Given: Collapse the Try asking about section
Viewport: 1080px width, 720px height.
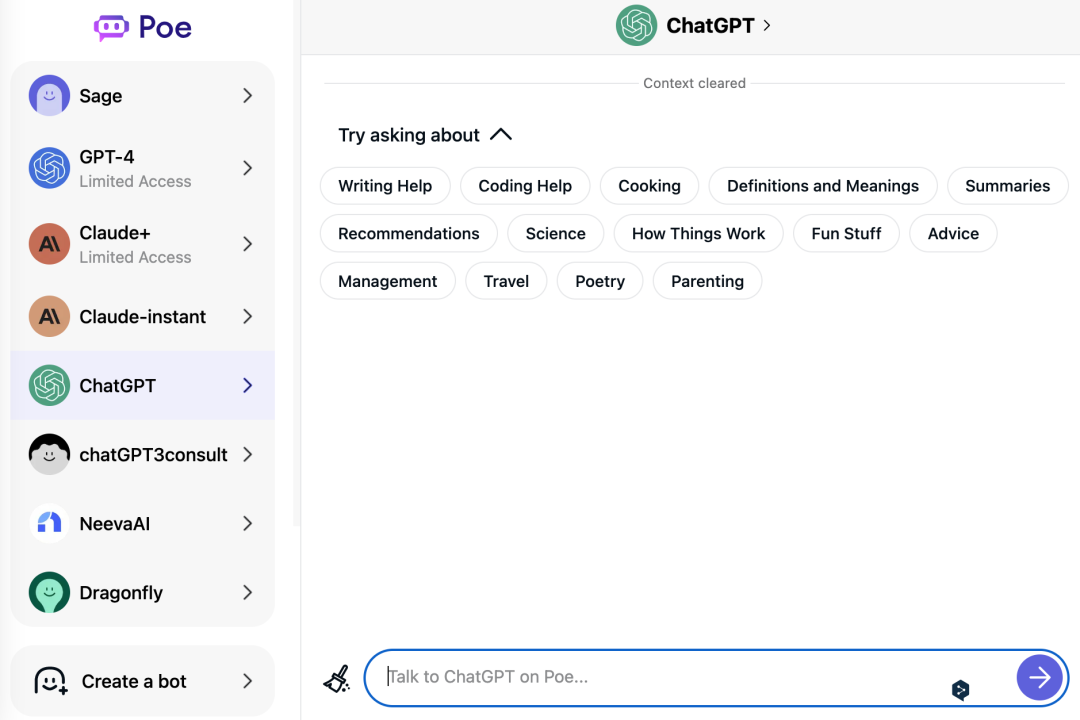Looking at the screenshot, I should tap(501, 134).
